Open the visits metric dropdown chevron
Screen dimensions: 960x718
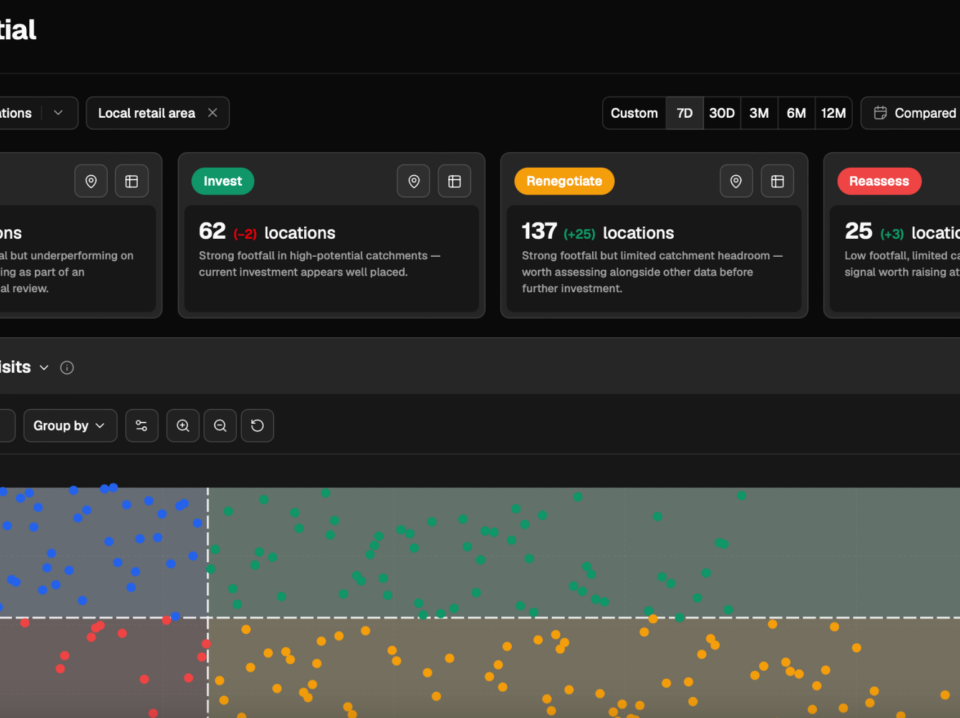(x=44, y=368)
